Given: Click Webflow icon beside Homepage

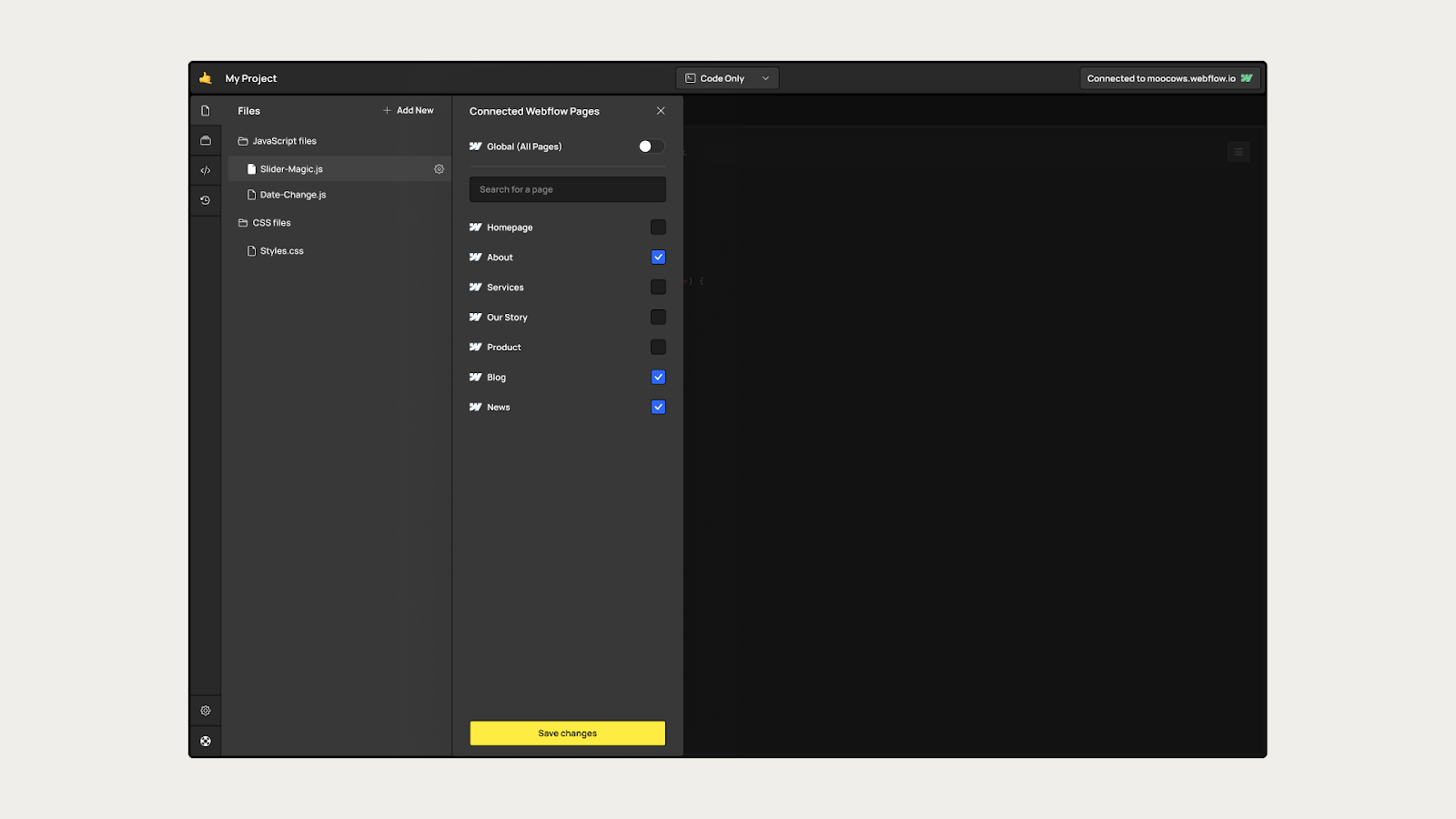Looking at the screenshot, I should point(475,227).
